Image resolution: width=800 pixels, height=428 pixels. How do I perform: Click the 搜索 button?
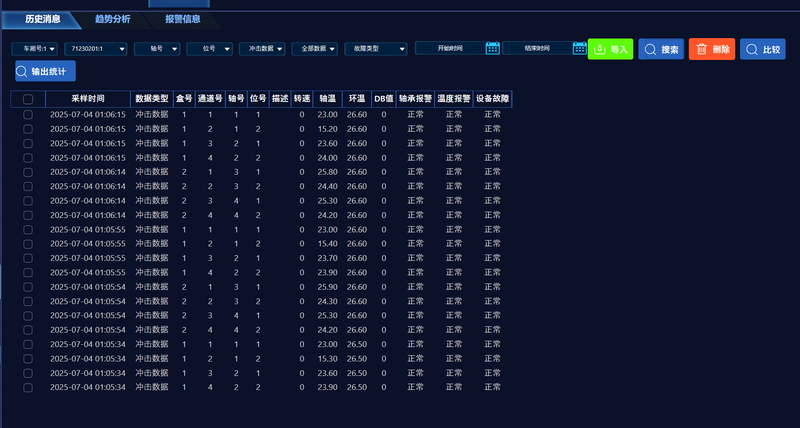[661, 49]
